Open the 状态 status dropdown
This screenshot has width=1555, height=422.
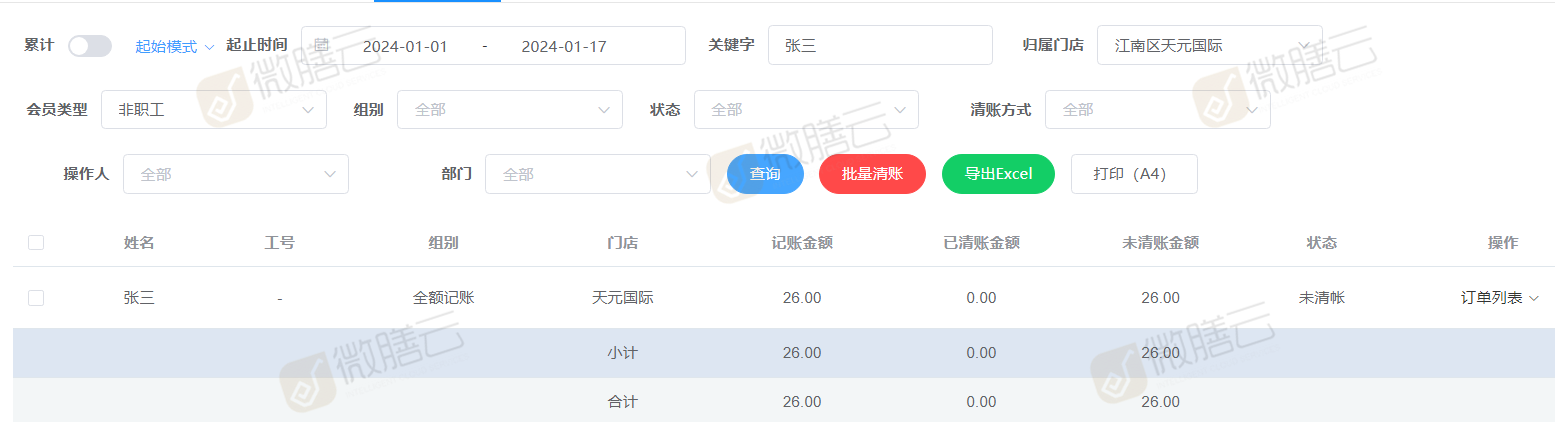pos(805,110)
